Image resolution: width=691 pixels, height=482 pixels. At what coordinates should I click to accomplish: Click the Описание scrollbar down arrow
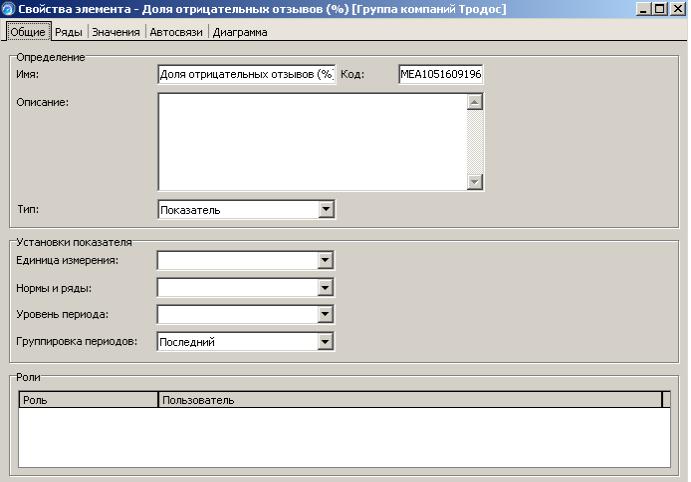pyautogui.click(x=475, y=182)
